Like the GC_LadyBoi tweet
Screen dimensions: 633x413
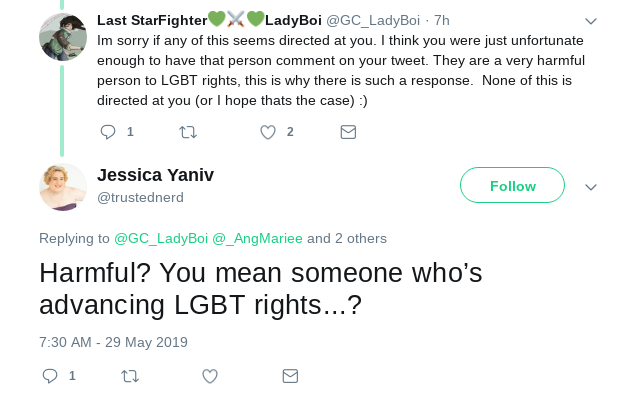(268, 132)
